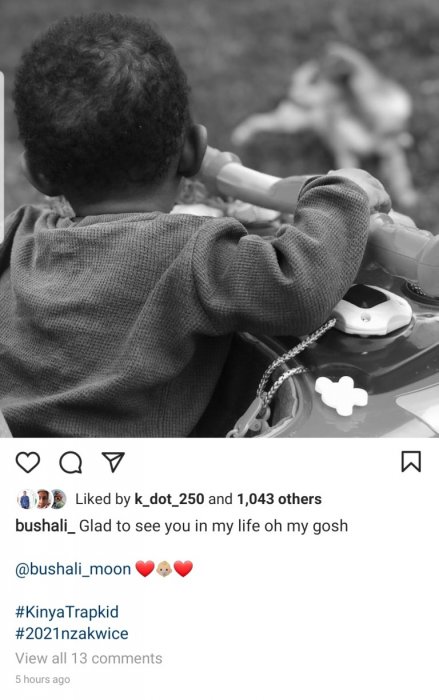Follow the @bushali_moon mention
The image size is (439, 700).
coord(73,569)
